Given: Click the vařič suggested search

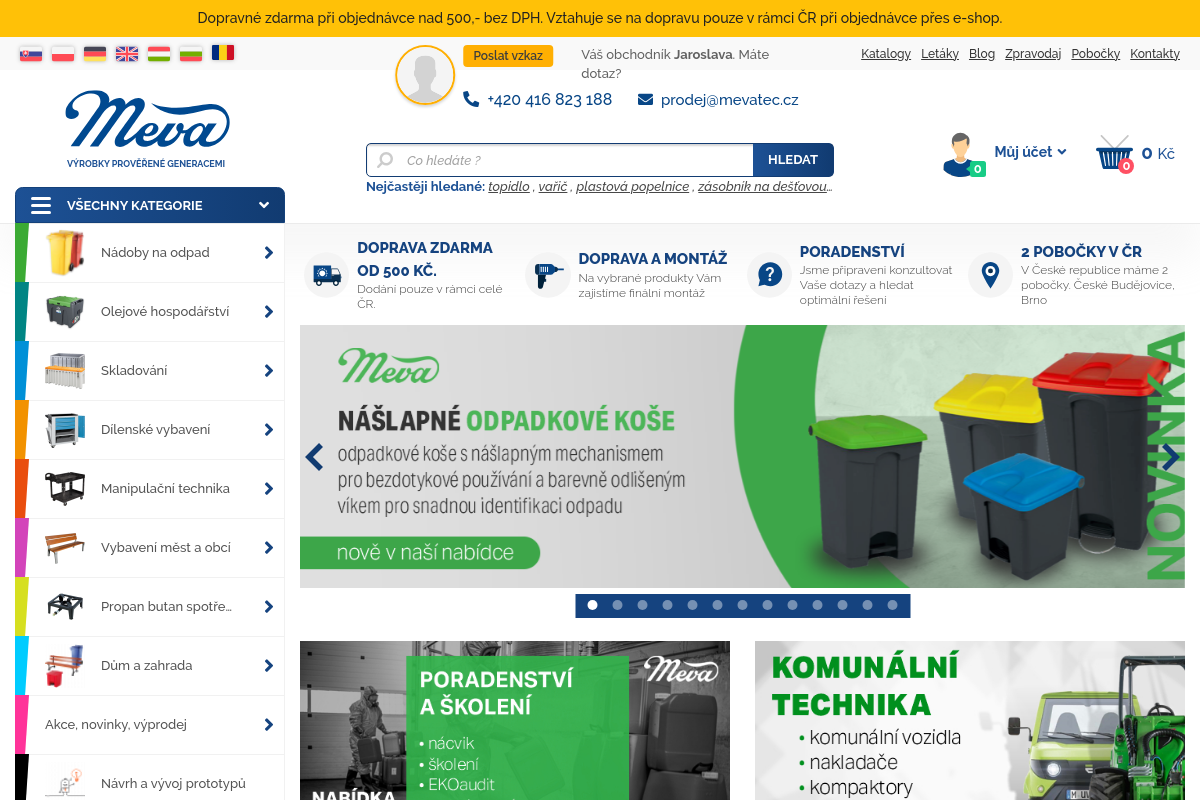Looking at the screenshot, I should [553, 187].
